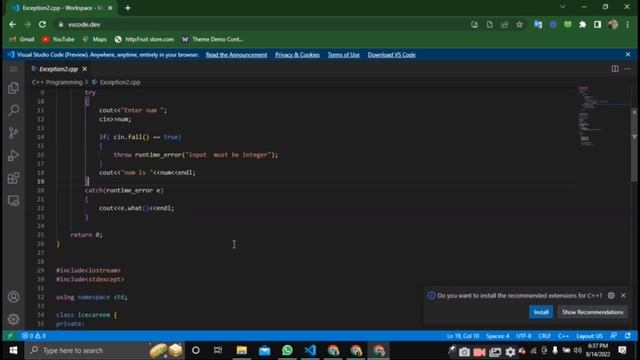The image size is (640, 360).
Task: Close the Exception2.cpp editor tab
Action: [84, 69]
